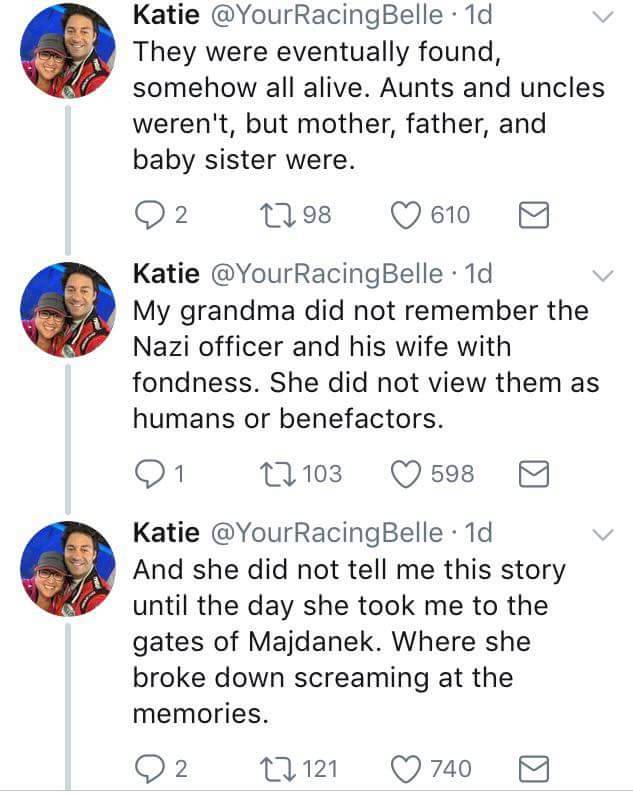Expand the menu arrow on the second tweet
The width and height of the screenshot is (633, 795).
[x=601, y=275]
